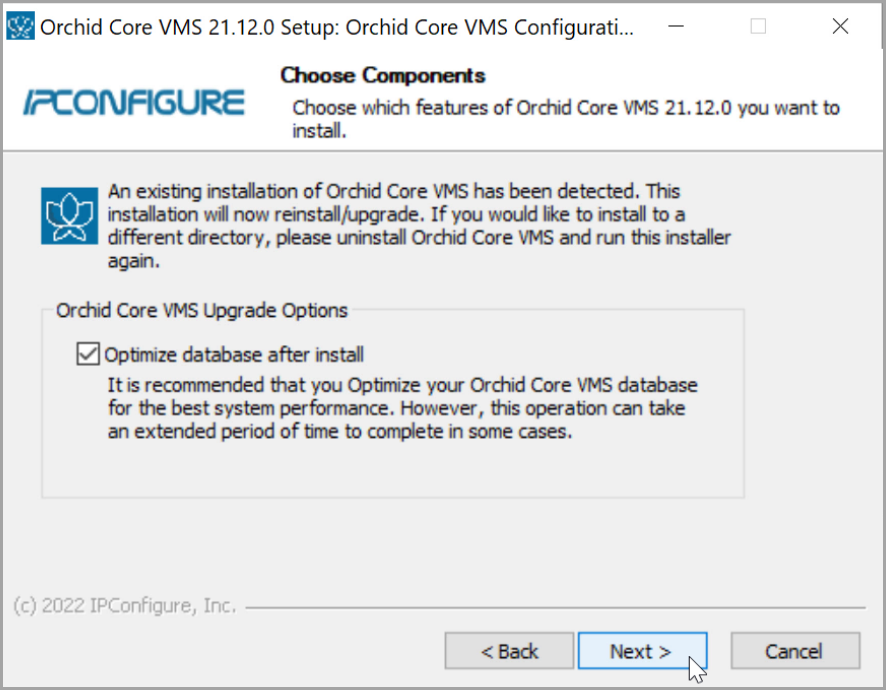Click the greyed-out maximize button
The width and height of the screenshot is (886, 690).
pos(759,27)
